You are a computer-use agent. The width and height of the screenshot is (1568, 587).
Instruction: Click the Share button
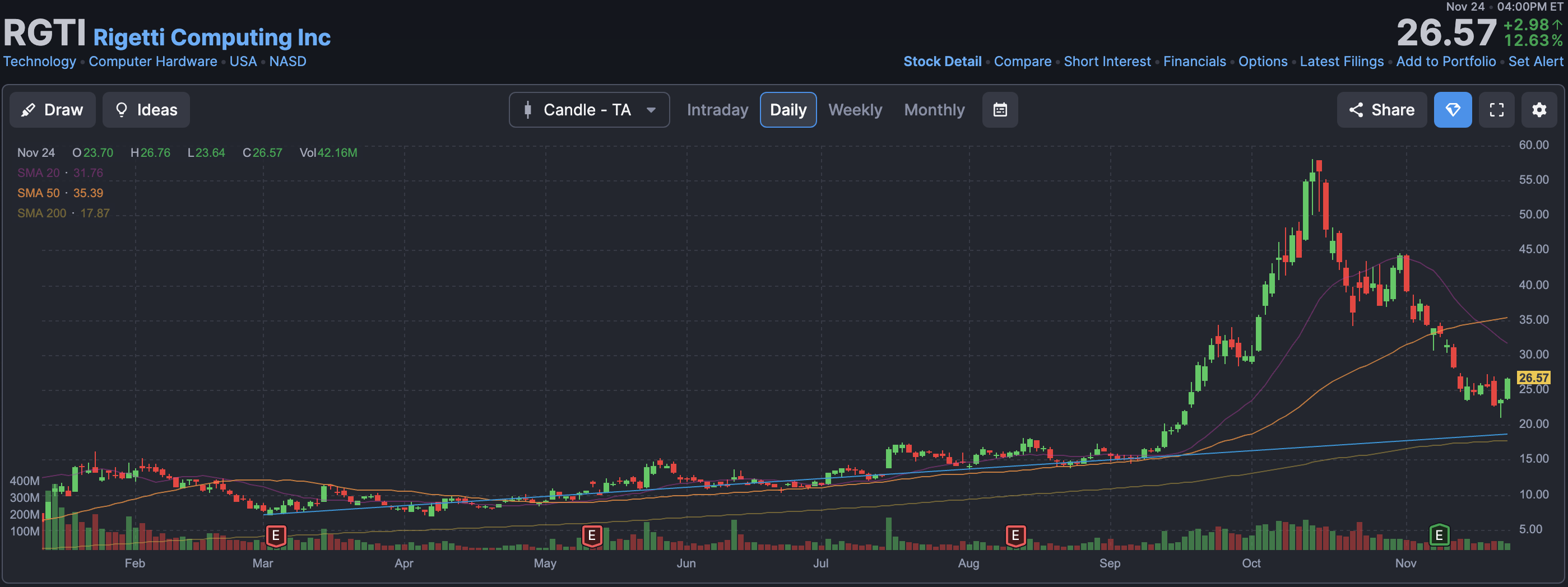coord(1382,110)
